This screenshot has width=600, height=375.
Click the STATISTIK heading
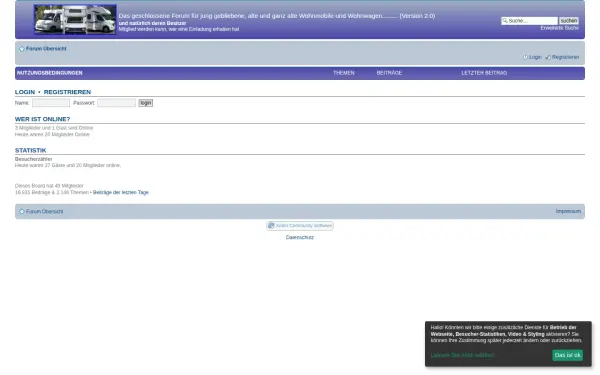pyautogui.click(x=31, y=150)
